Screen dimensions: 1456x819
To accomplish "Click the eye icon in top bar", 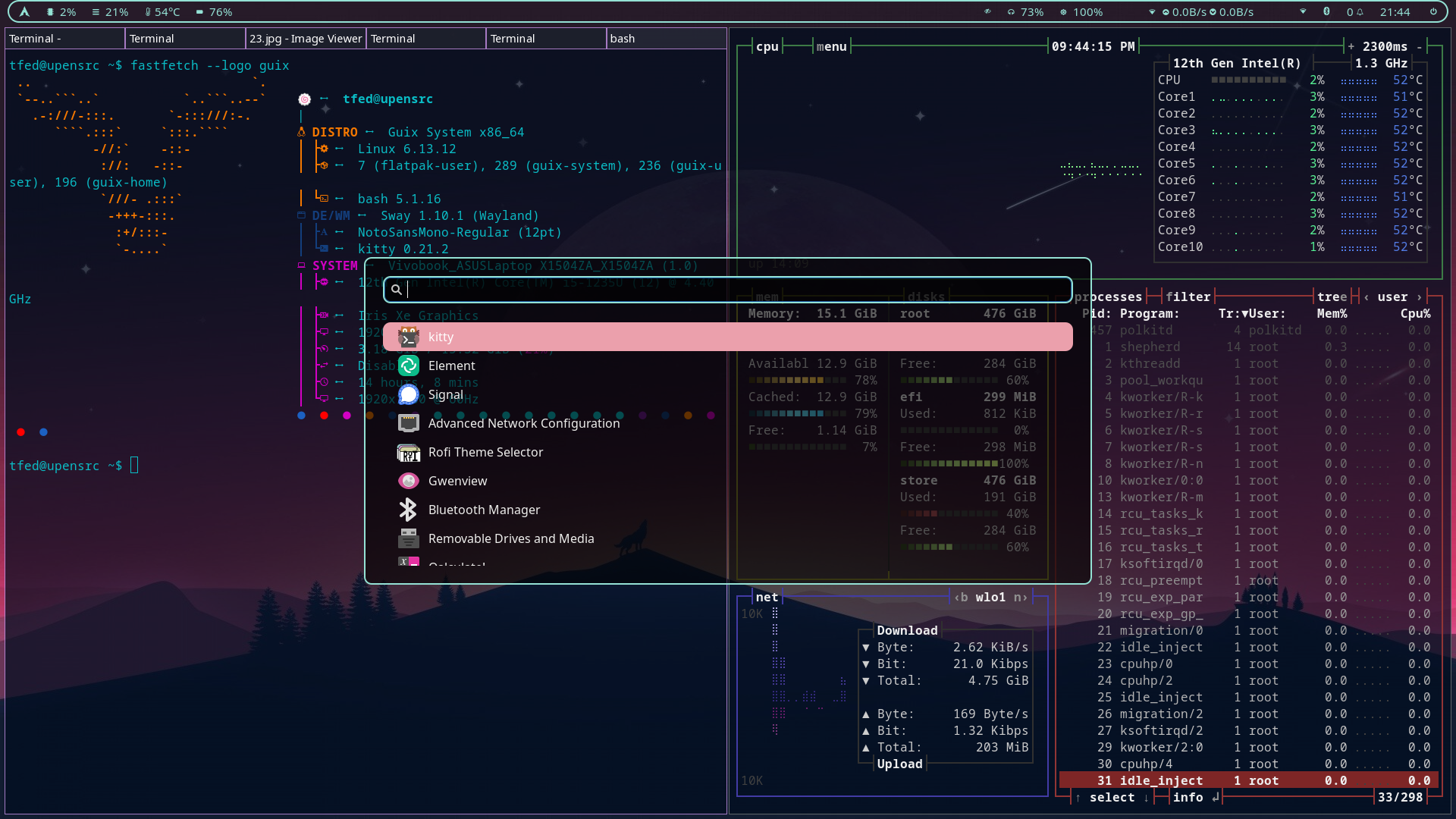I will tap(987, 12).
